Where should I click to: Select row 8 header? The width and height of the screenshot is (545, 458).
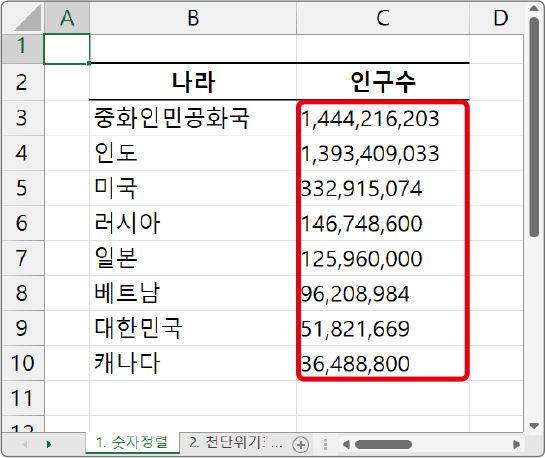coord(23,293)
